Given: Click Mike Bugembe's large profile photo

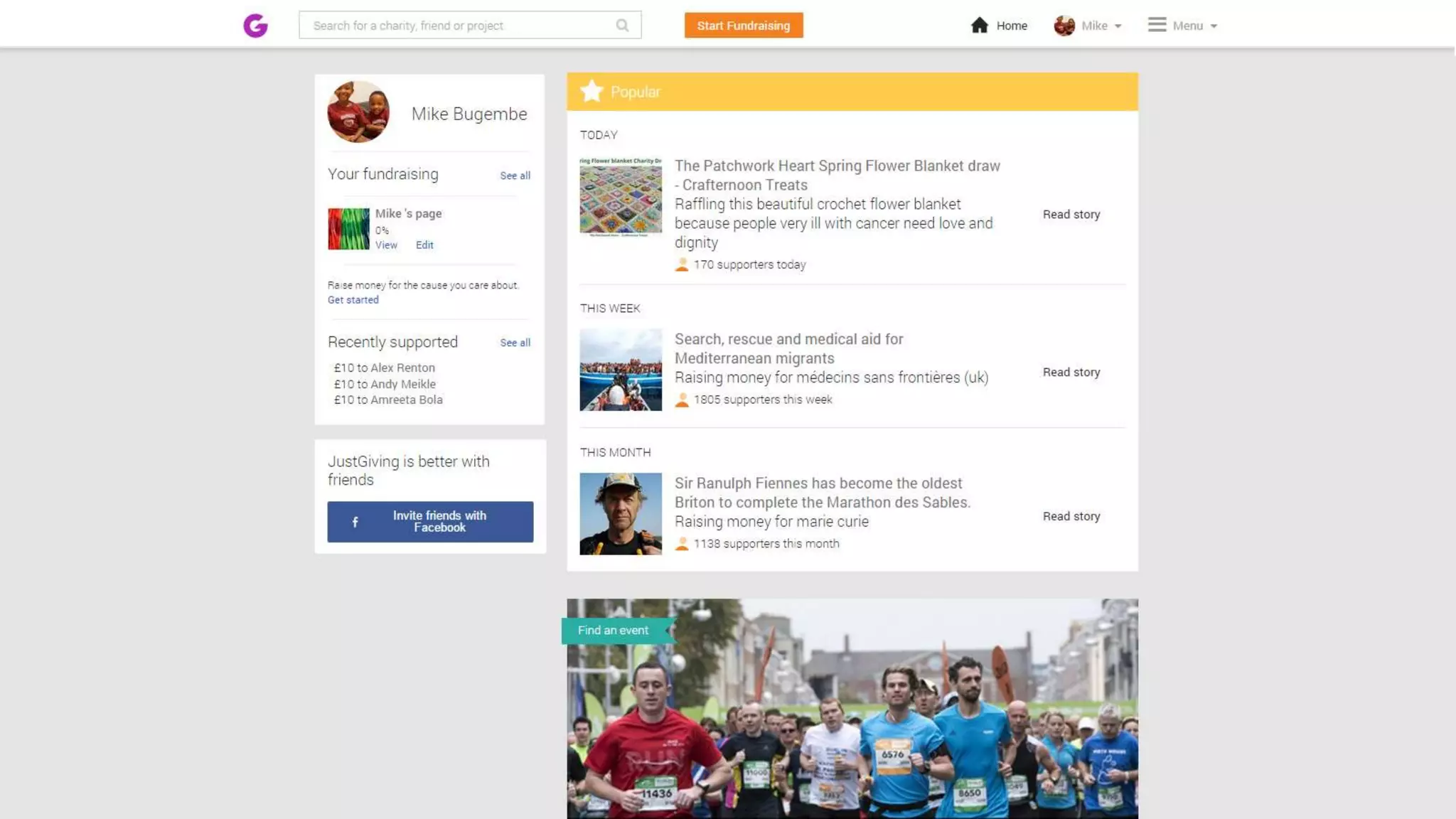Looking at the screenshot, I should (x=358, y=112).
